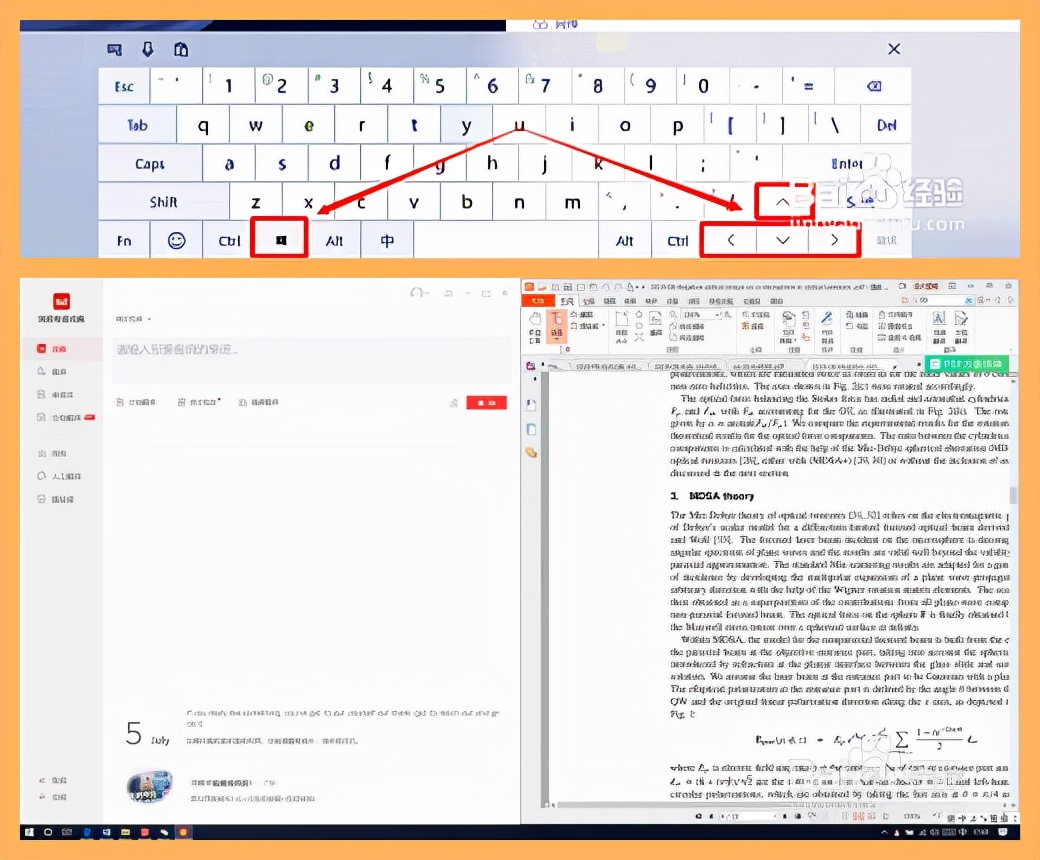The image size is (1040, 860).
Task: Choose the highlighted Select Text tool
Action: 556,326
